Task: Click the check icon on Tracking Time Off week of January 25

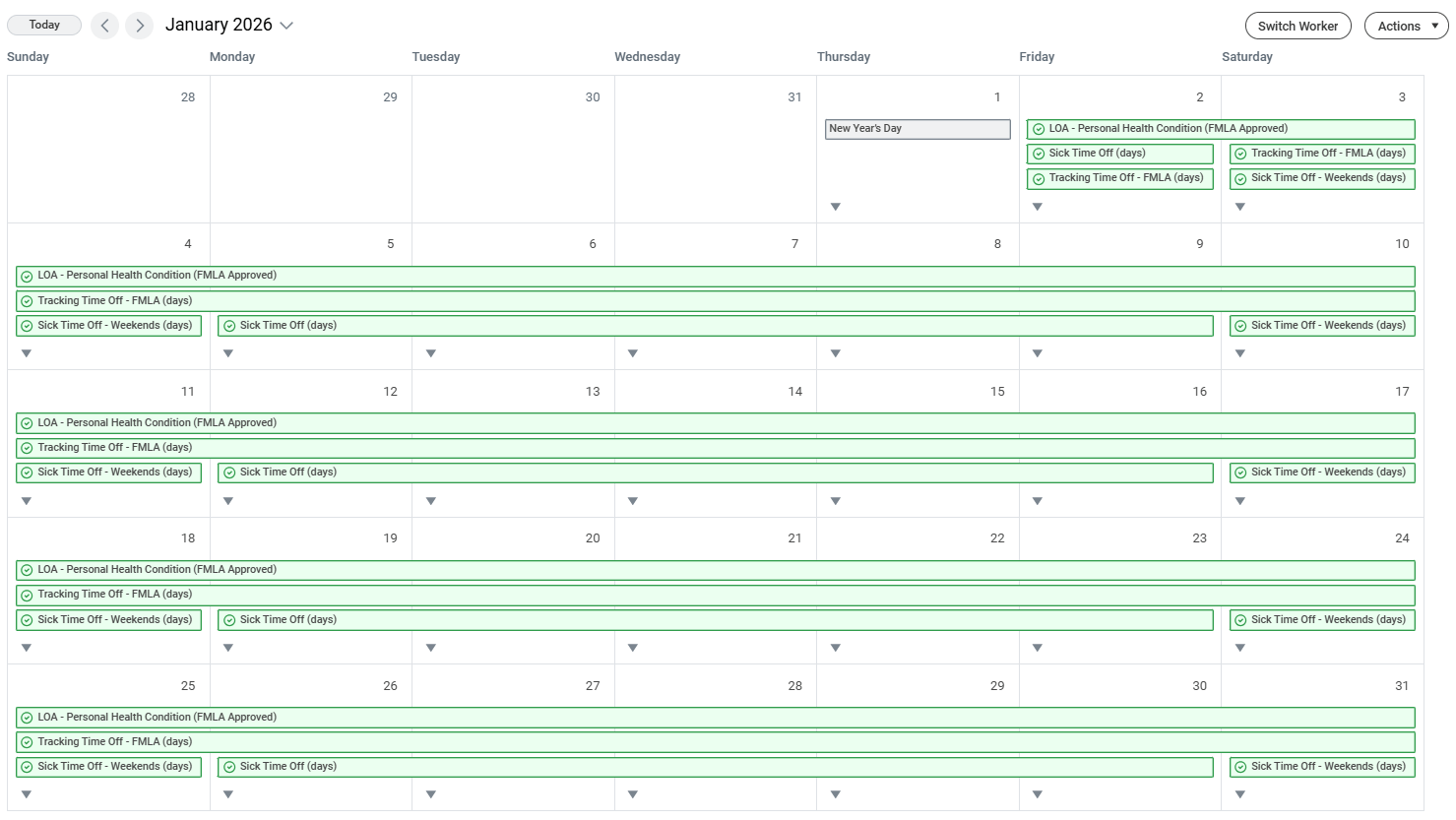Action: click(26, 741)
